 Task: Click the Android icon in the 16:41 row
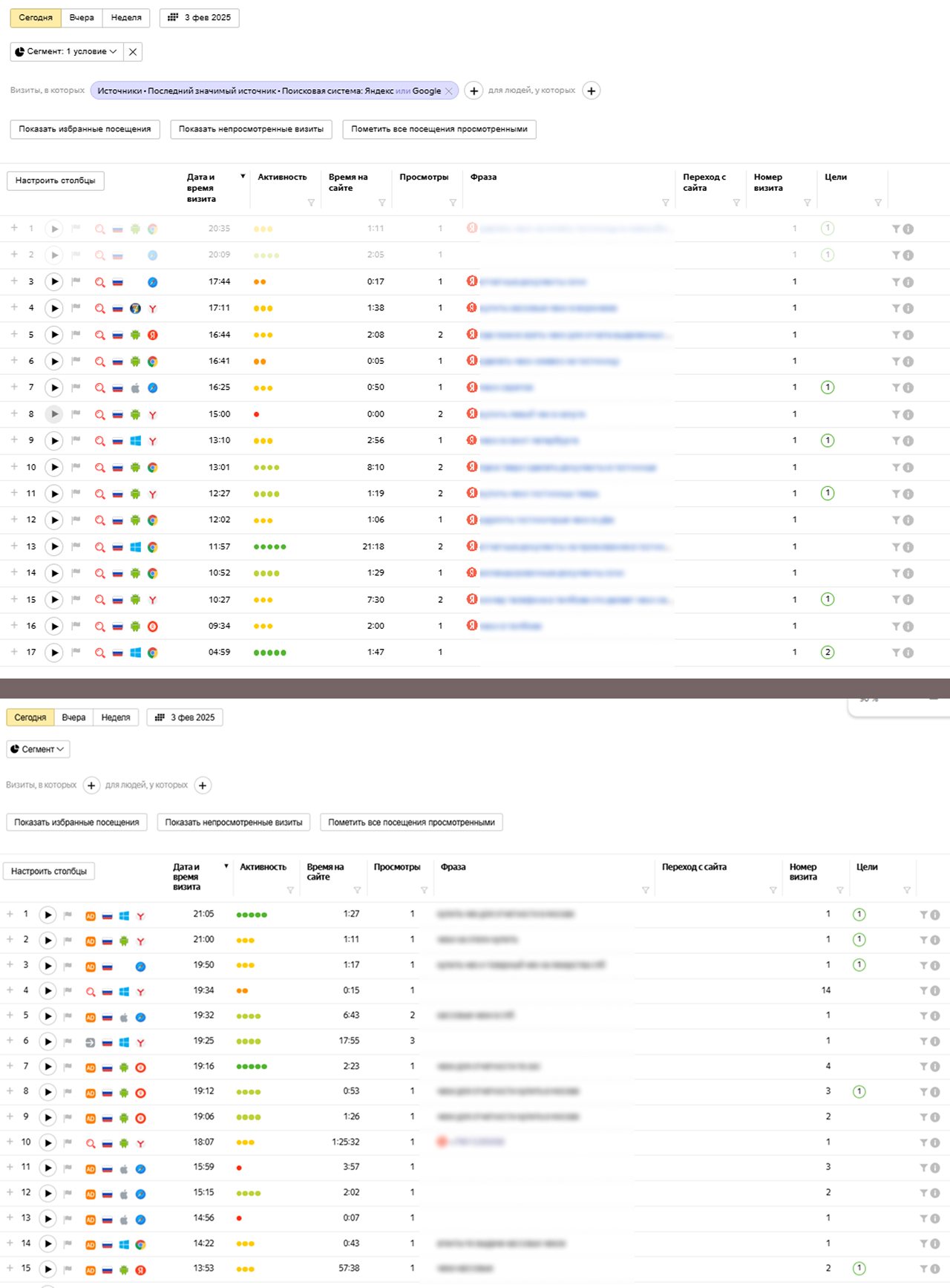135,362
